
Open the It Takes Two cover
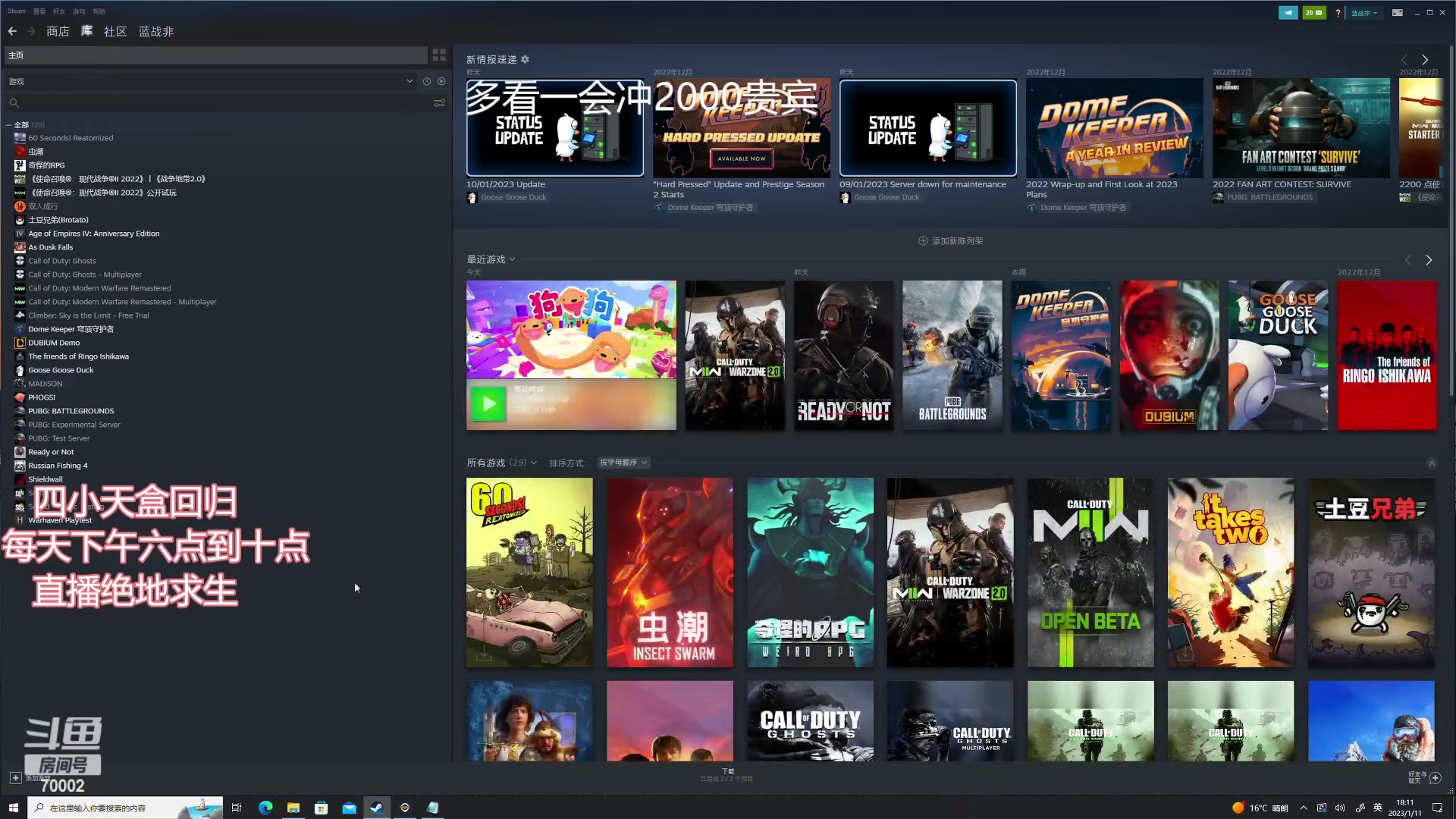(1231, 573)
